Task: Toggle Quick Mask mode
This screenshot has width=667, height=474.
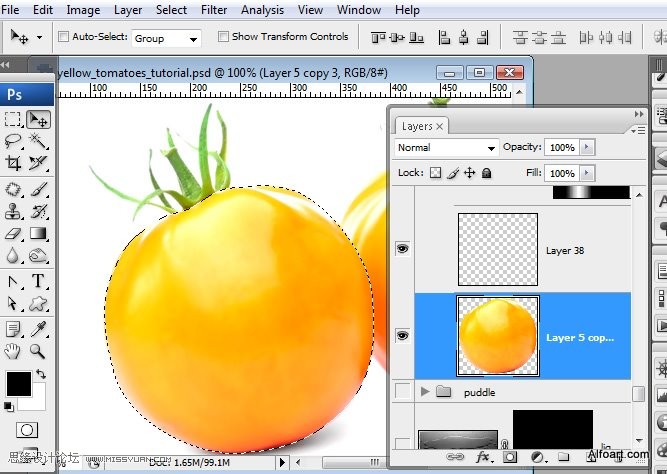Action: point(27,430)
